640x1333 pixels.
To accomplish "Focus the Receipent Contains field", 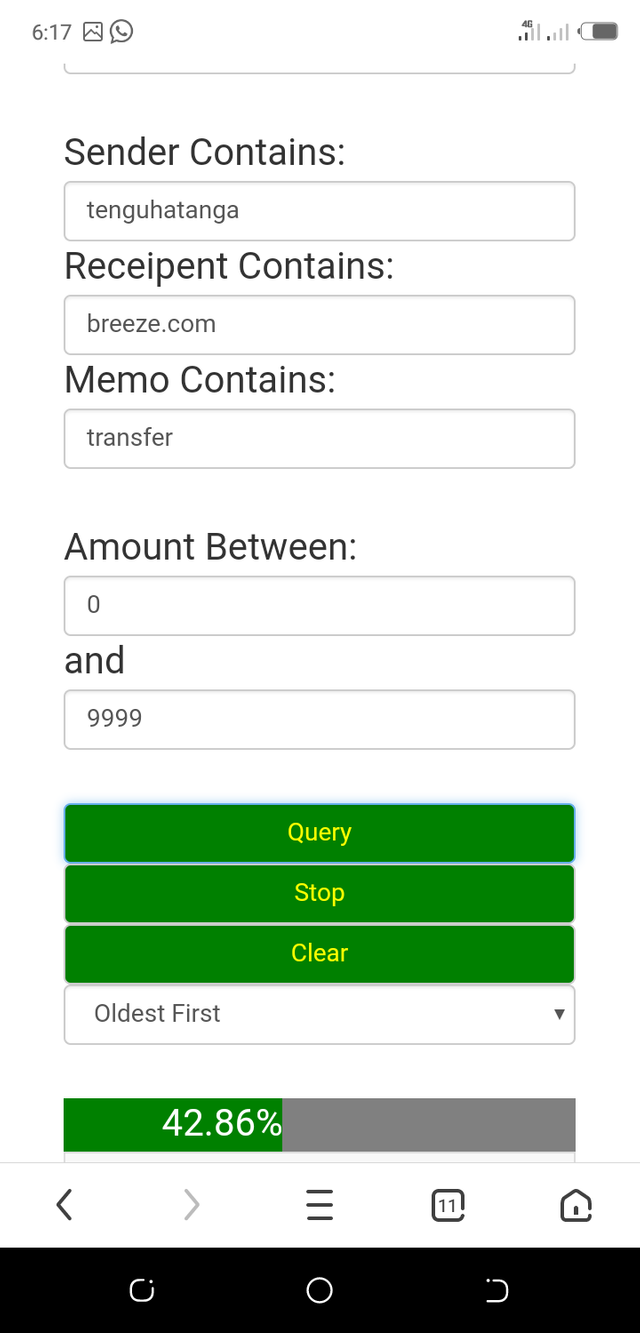I will (319, 324).
